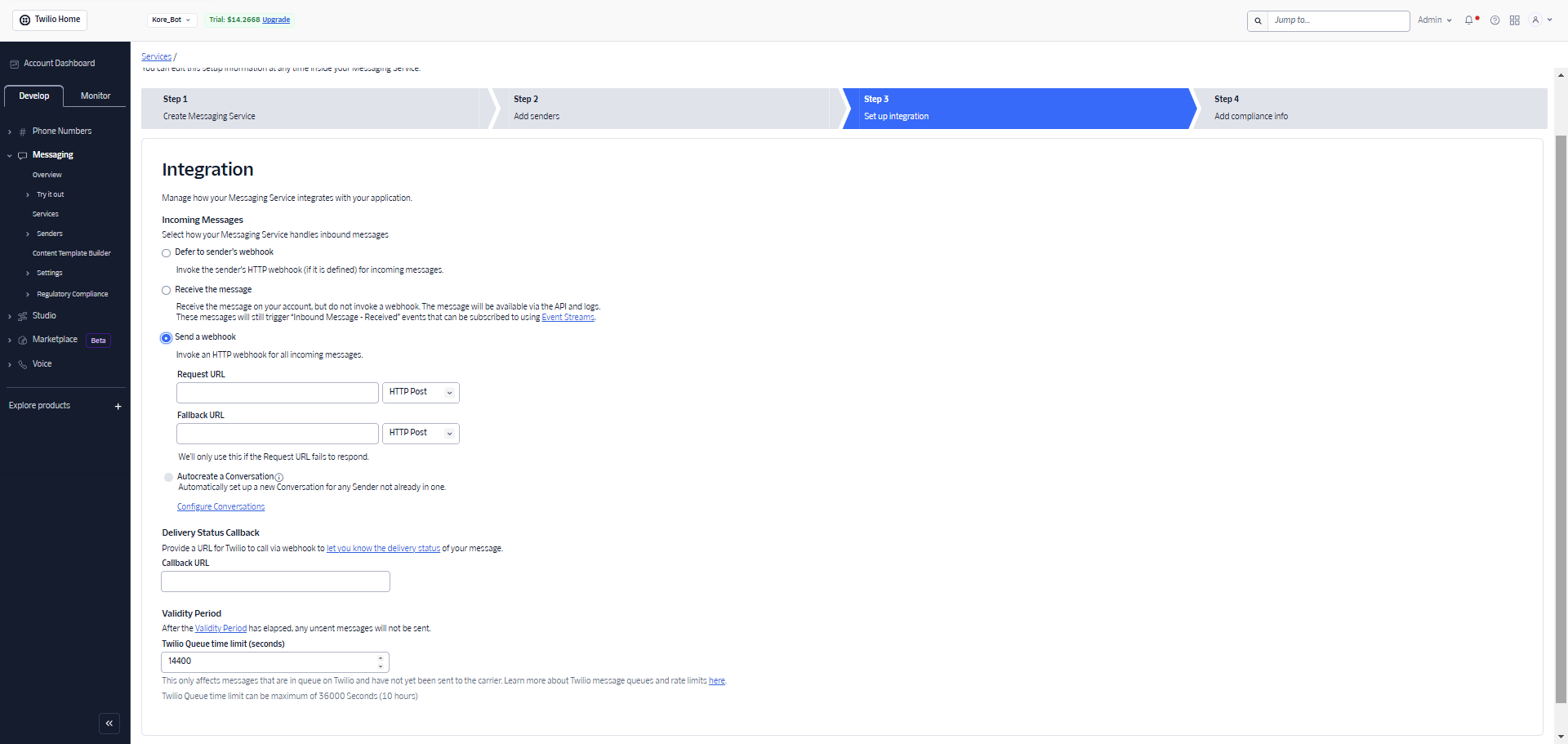Increase the Twilio Queue time limit value
The image size is (1568, 744).
click(x=381, y=657)
